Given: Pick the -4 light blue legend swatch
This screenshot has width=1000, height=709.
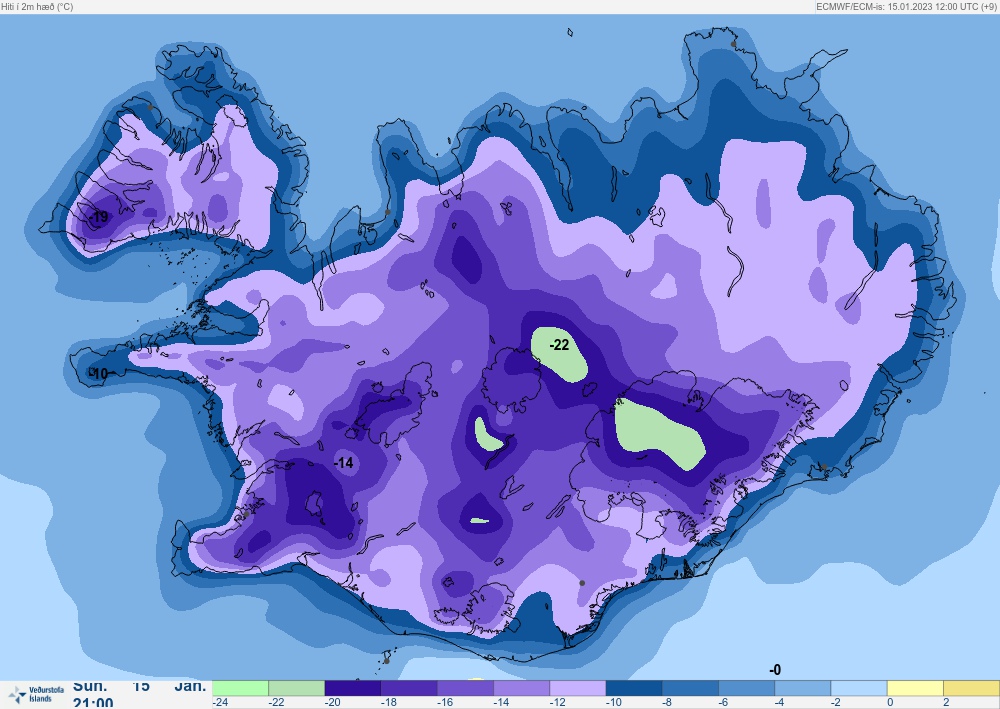Looking at the screenshot, I should [x=803, y=688].
